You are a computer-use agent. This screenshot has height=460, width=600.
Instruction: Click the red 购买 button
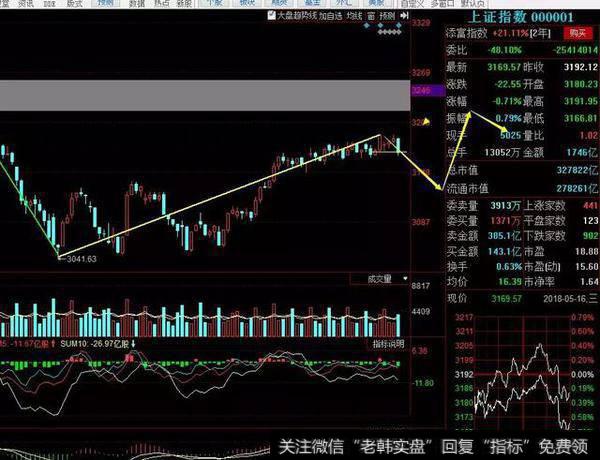(576, 33)
